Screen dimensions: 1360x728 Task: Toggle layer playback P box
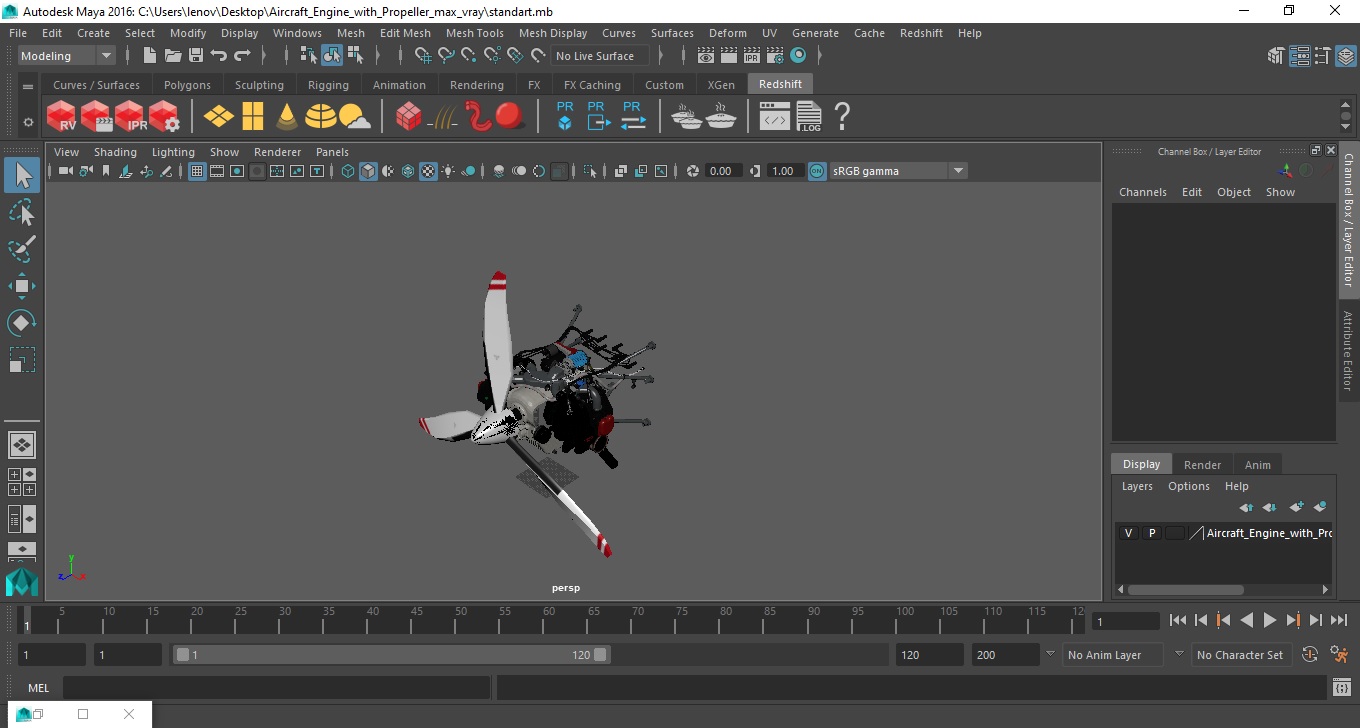point(1151,533)
